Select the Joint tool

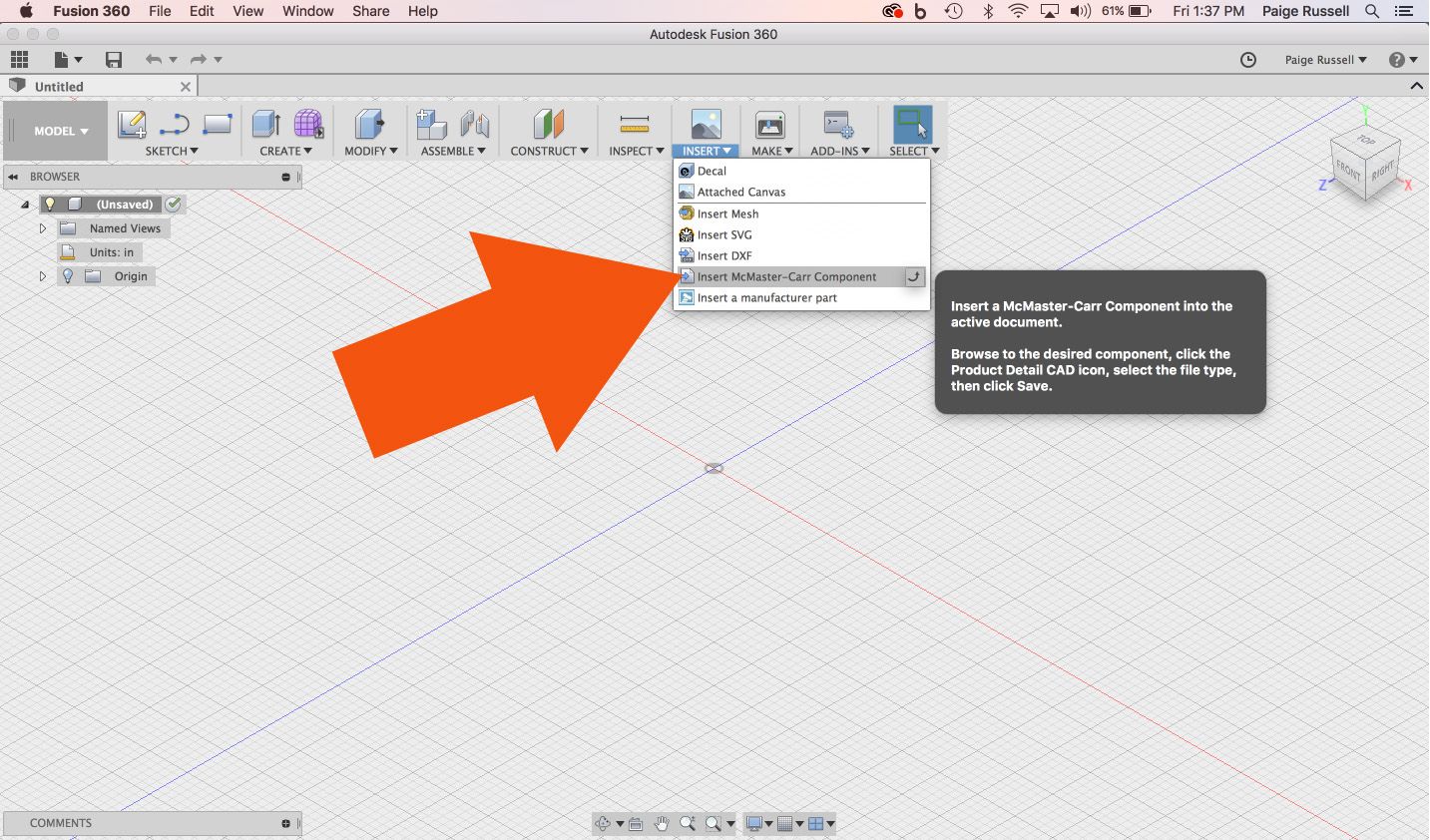tap(475, 125)
